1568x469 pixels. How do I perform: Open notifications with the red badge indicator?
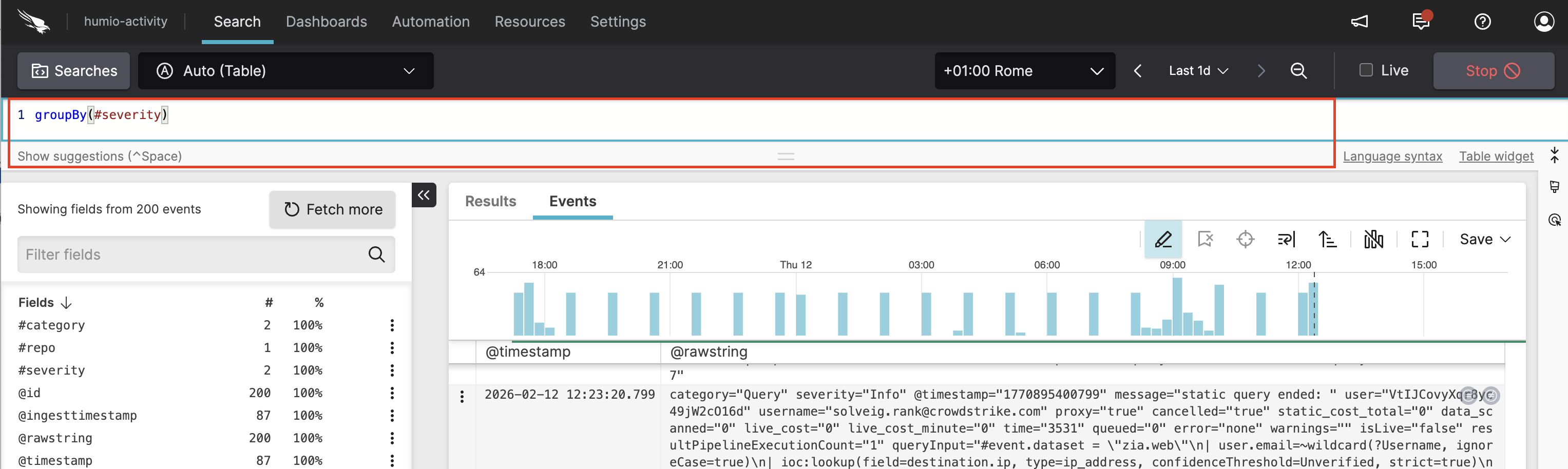point(1421,22)
